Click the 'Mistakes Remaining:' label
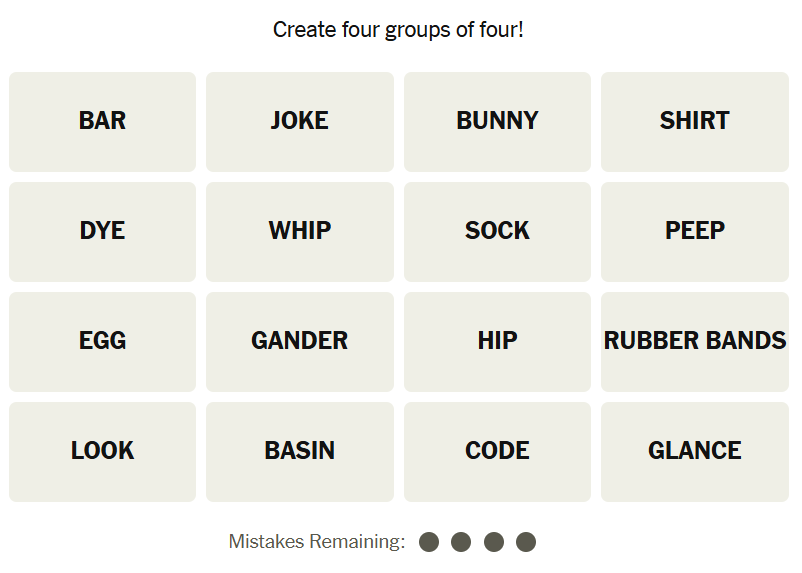The height and width of the screenshot is (573, 802). [316, 542]
